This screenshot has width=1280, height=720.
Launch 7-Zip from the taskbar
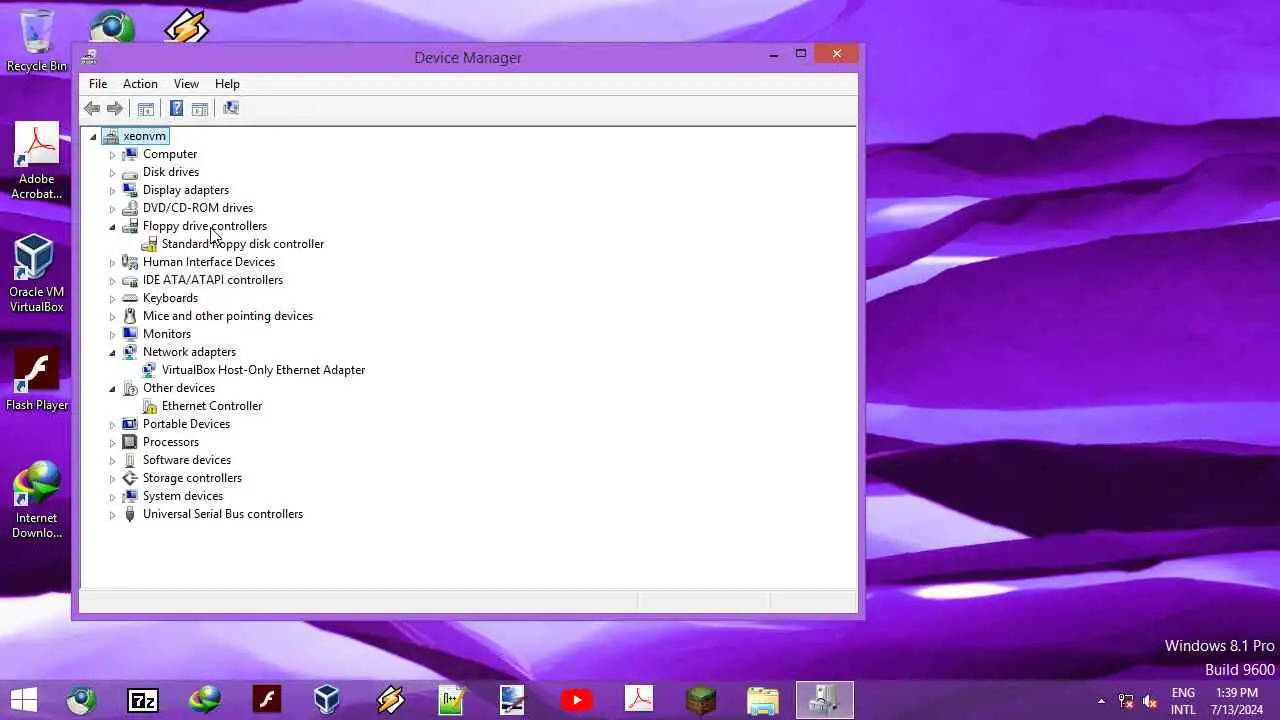[143, 700]
